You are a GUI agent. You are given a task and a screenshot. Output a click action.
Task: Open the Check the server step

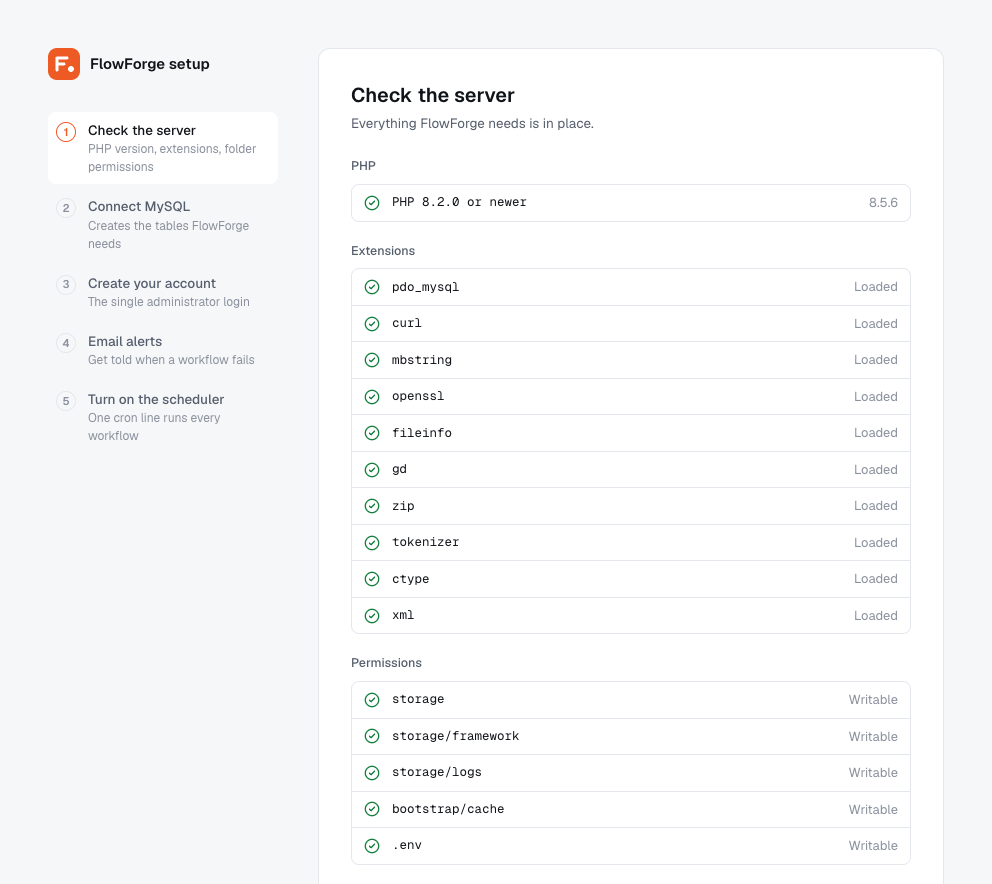click(163, 148)
